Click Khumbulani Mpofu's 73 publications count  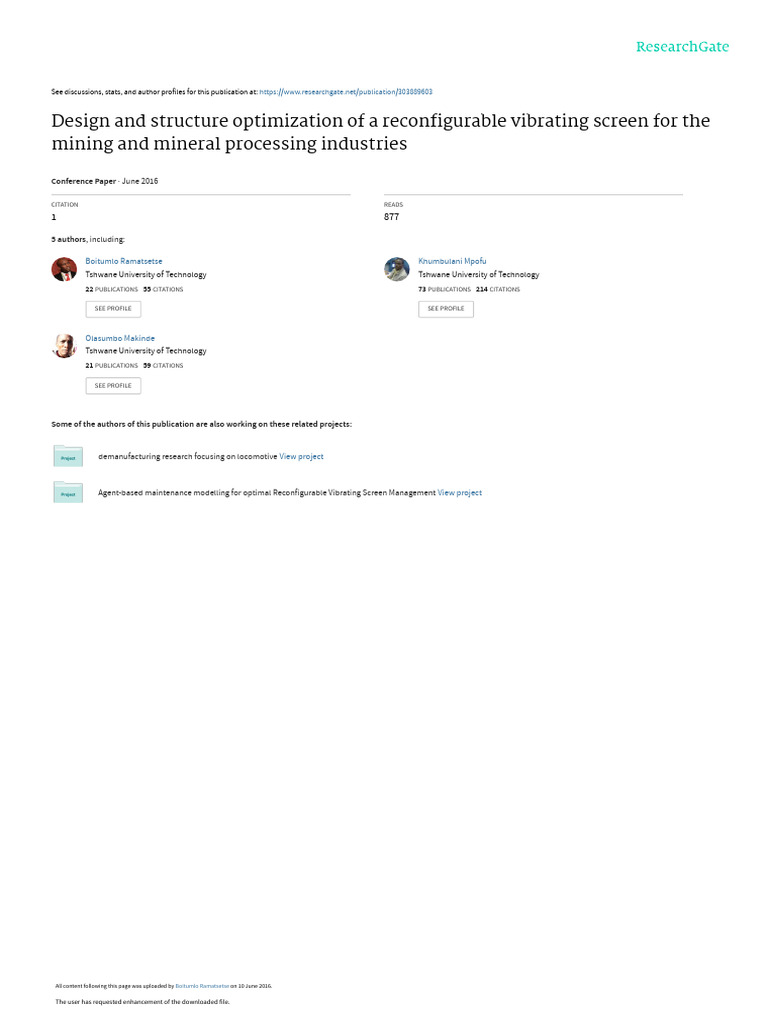pos(444,289)
